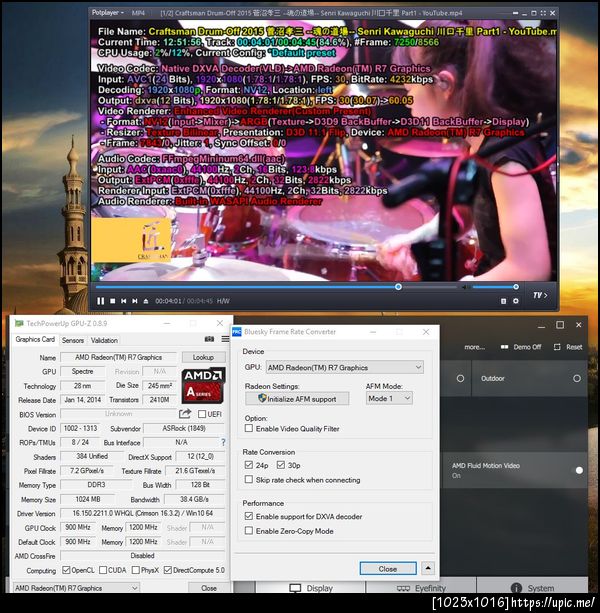Toggle the 30p rate conversion checkbox
The image size is (600, 613).
click(x=281, y=465)
